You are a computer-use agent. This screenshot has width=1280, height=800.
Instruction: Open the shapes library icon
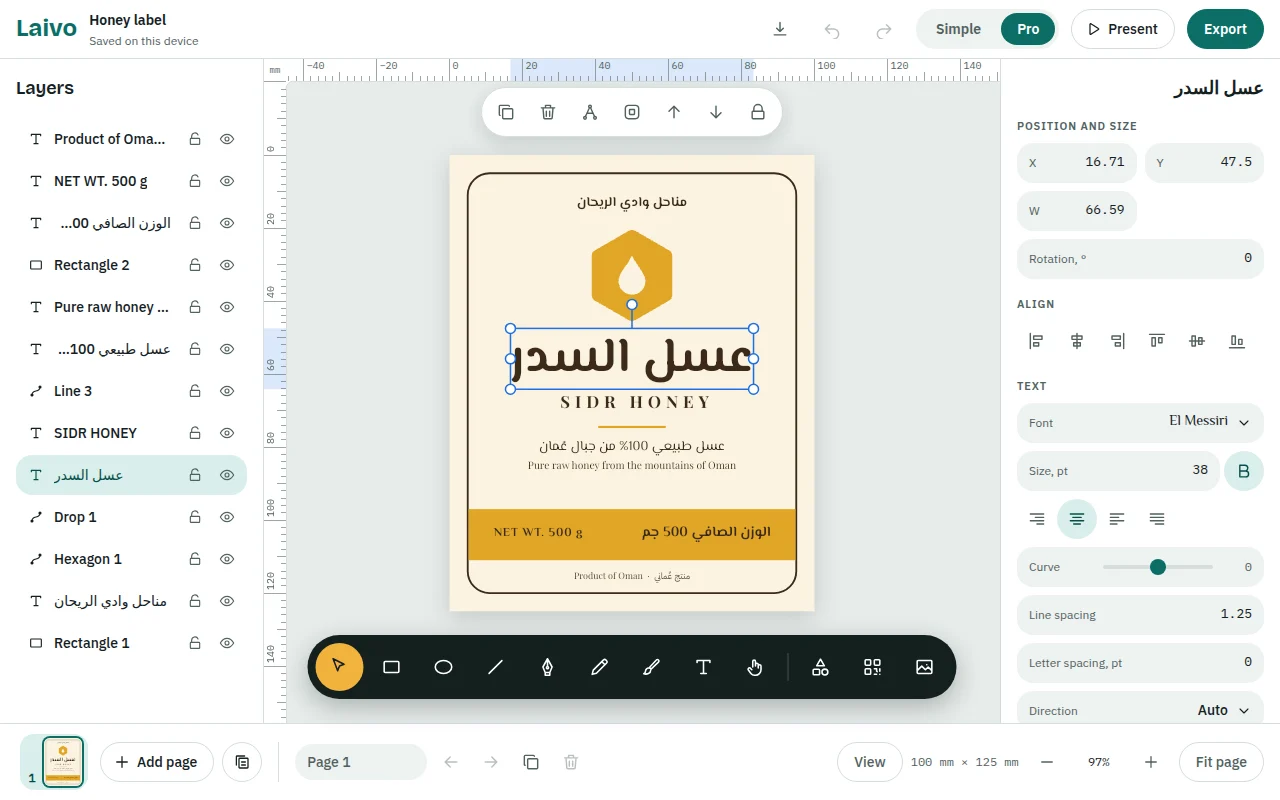820,667
